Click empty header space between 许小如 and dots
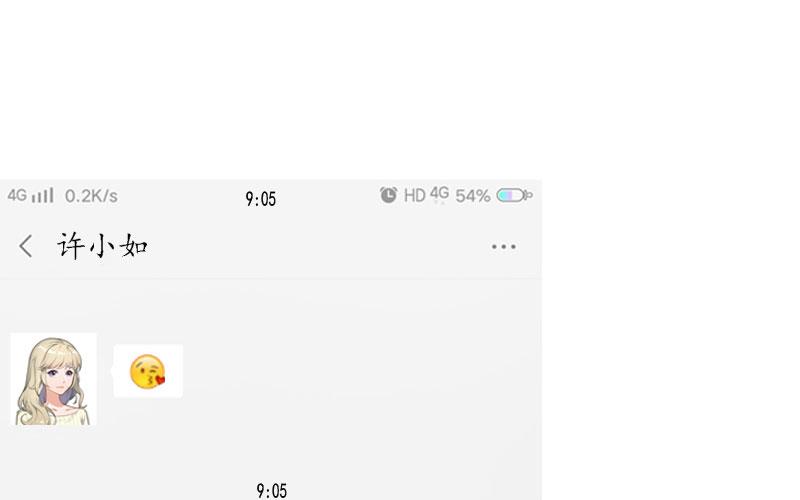This screenshot has width=800, height=500. 316,247
